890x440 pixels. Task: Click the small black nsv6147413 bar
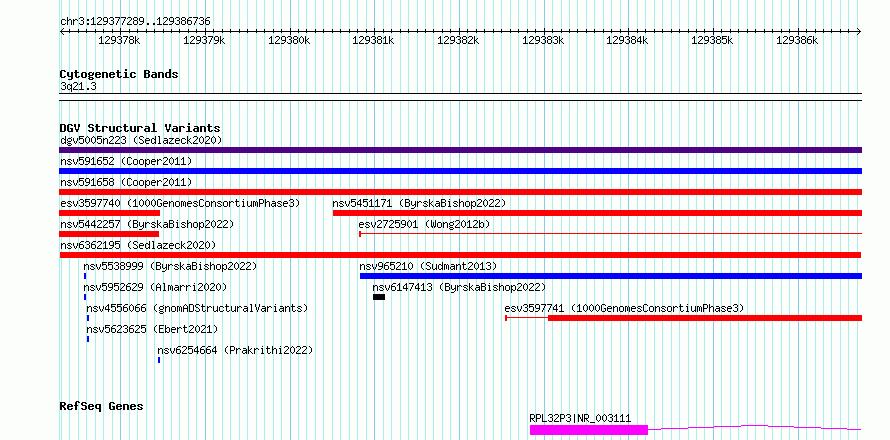379,297
